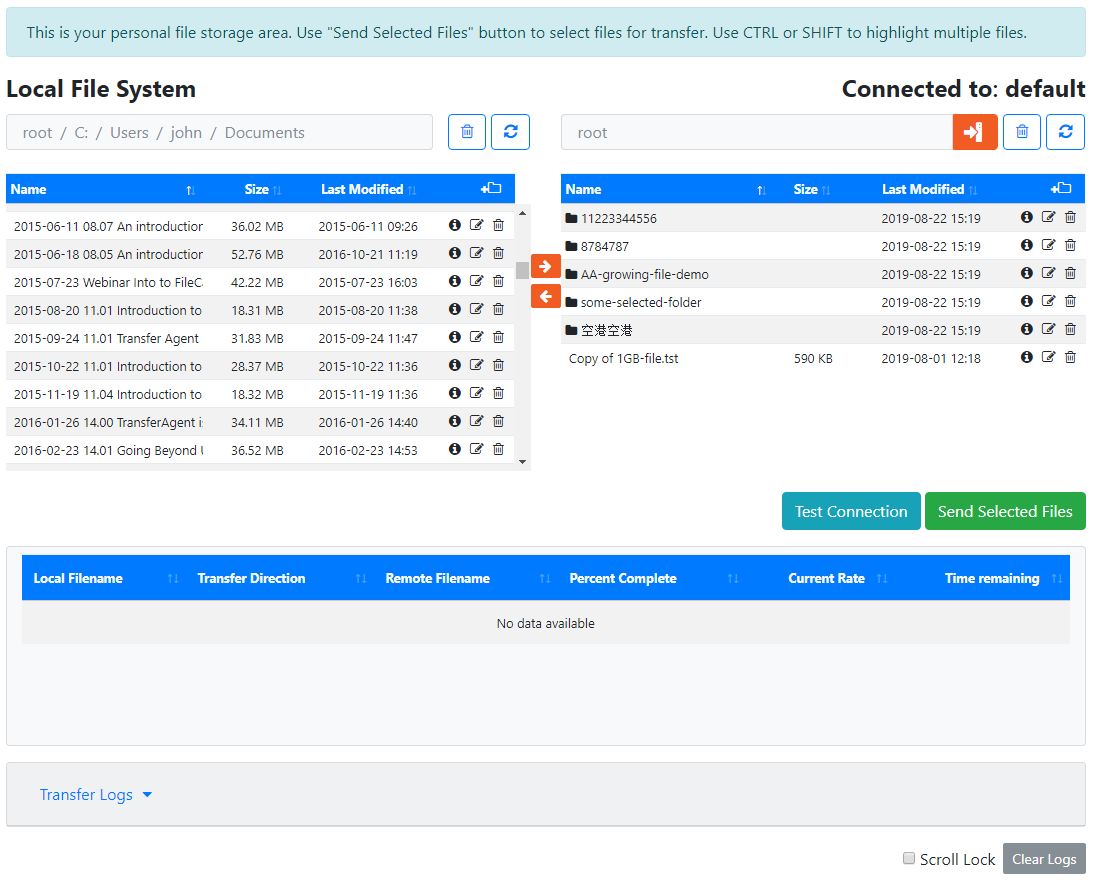Refresh the local file system listing
The image size is (1094, 886).
click(510, 132)
